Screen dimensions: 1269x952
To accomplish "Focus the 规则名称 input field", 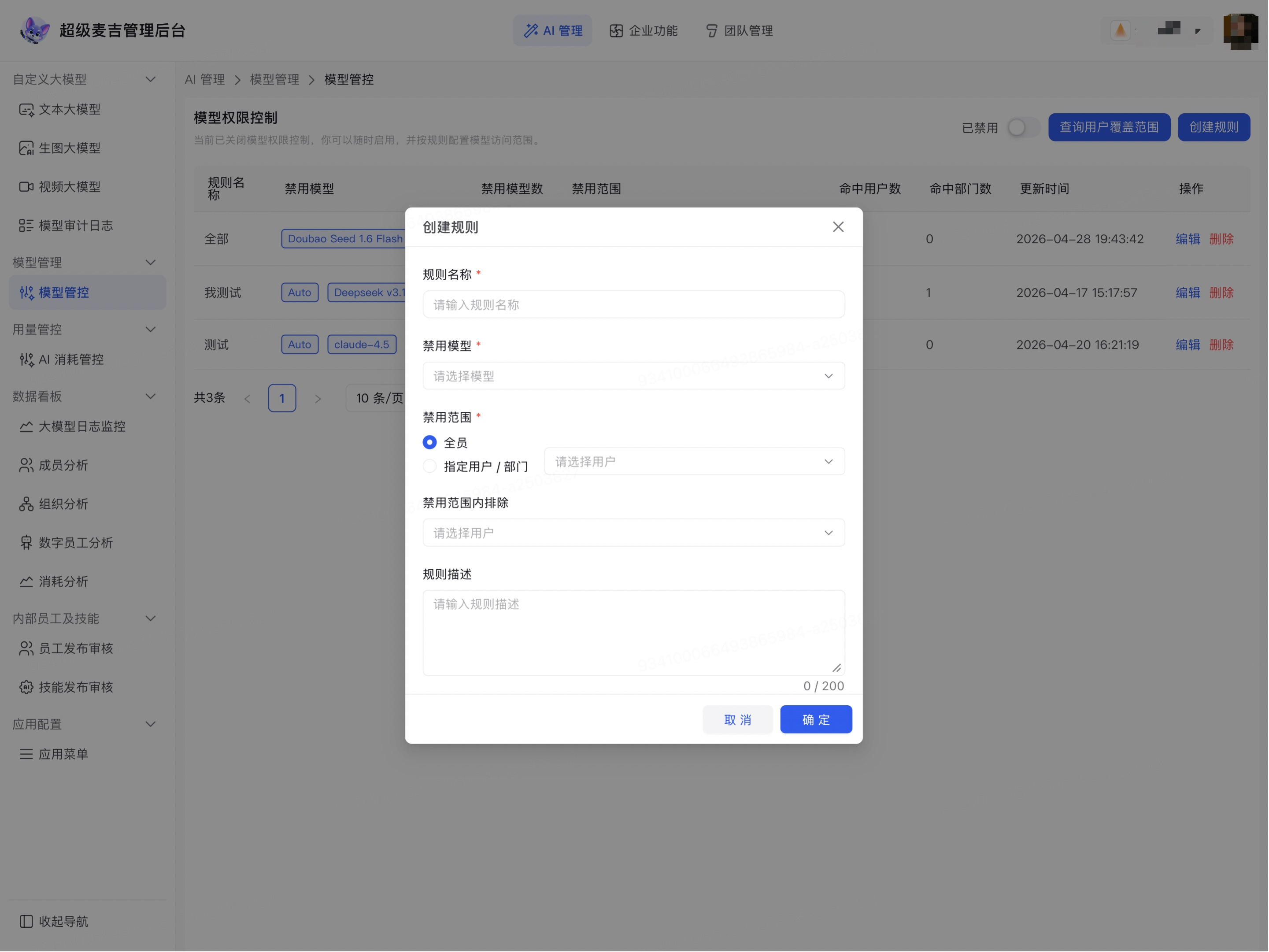I will (x=634, y=305).
